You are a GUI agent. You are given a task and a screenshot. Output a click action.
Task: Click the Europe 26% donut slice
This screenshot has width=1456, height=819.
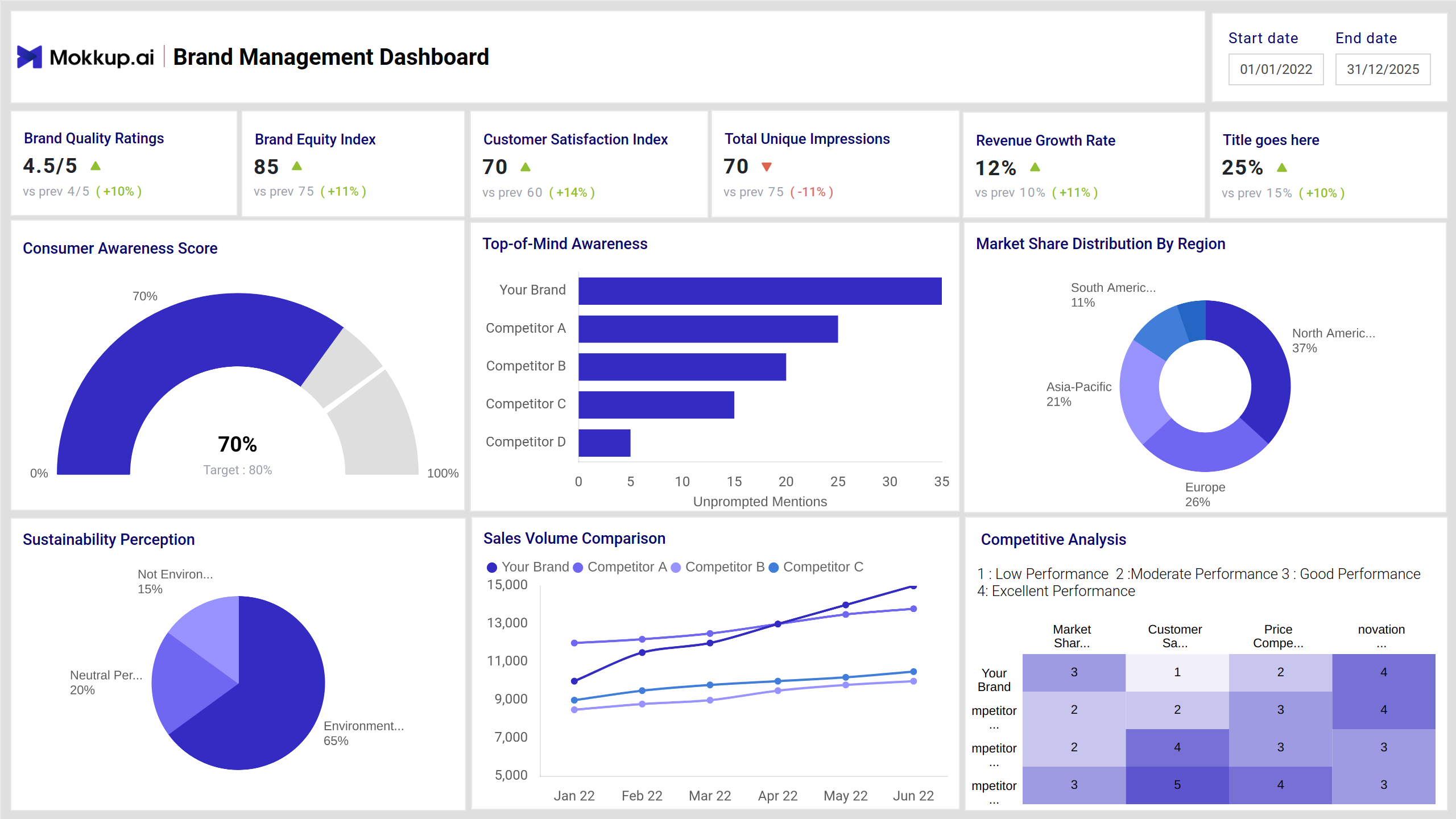[1205, 451]
